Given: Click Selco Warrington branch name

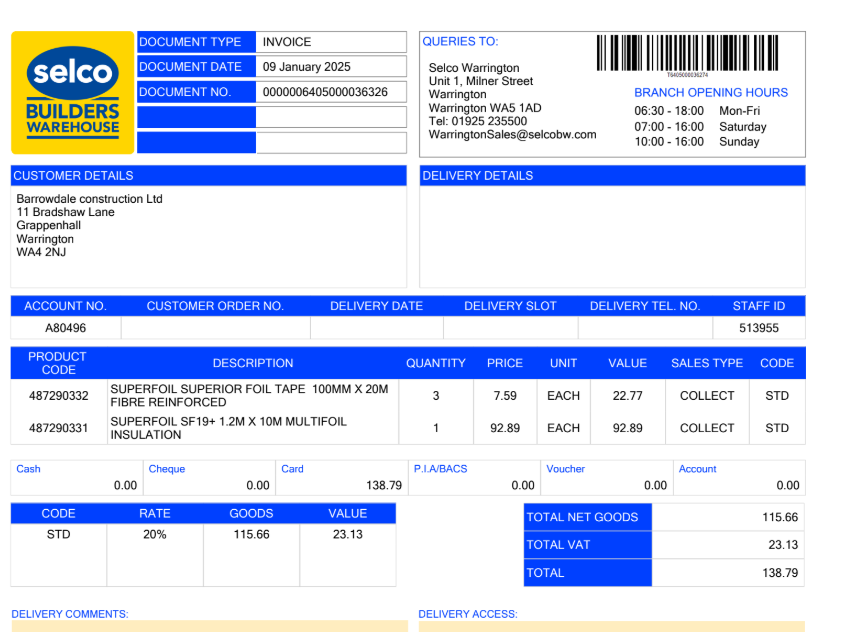Looking at the screenshot, I should (474, 68).
